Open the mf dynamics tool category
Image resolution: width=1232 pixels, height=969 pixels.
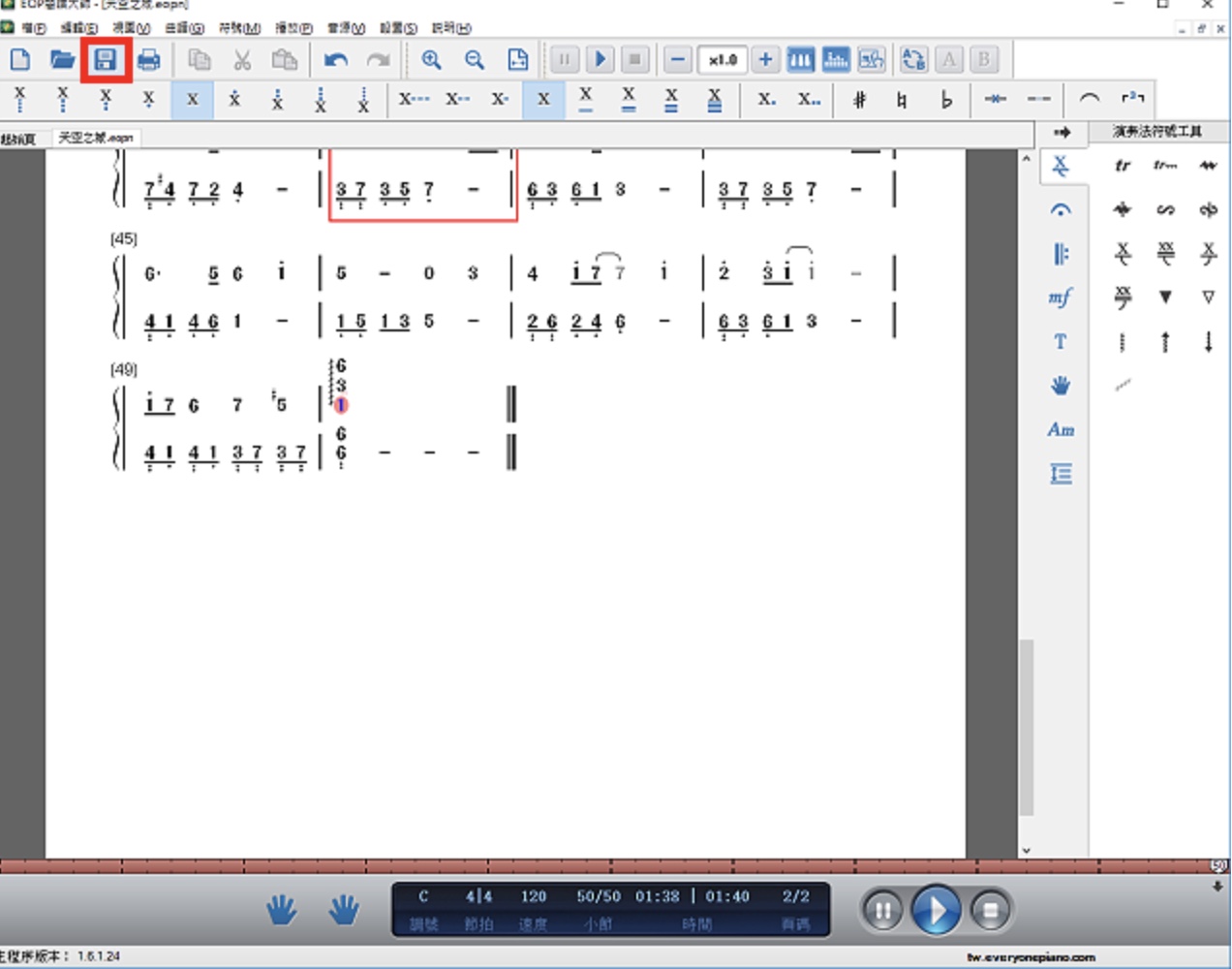(1061, 297)
